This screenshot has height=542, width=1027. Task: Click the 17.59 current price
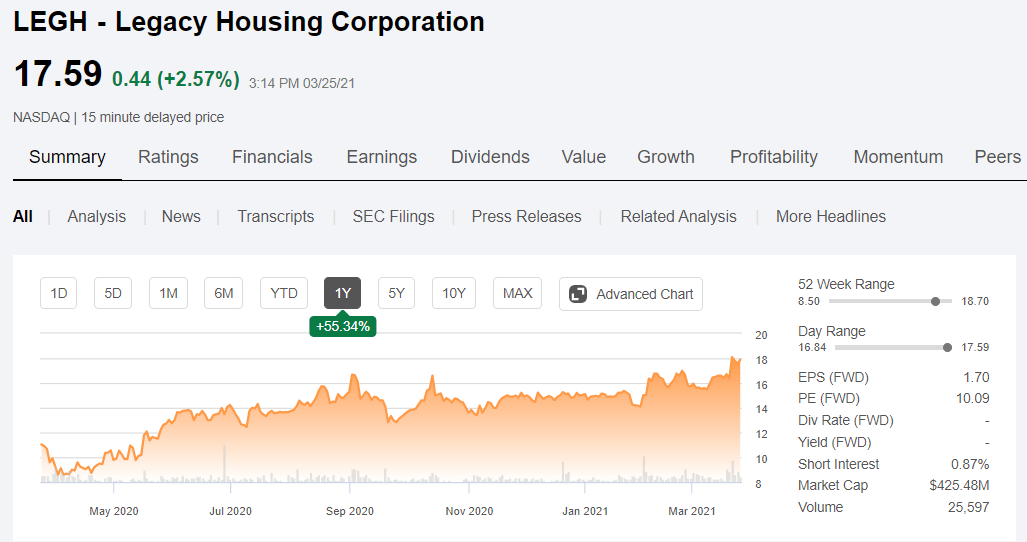pyautogui.click(x=58, y=73)
